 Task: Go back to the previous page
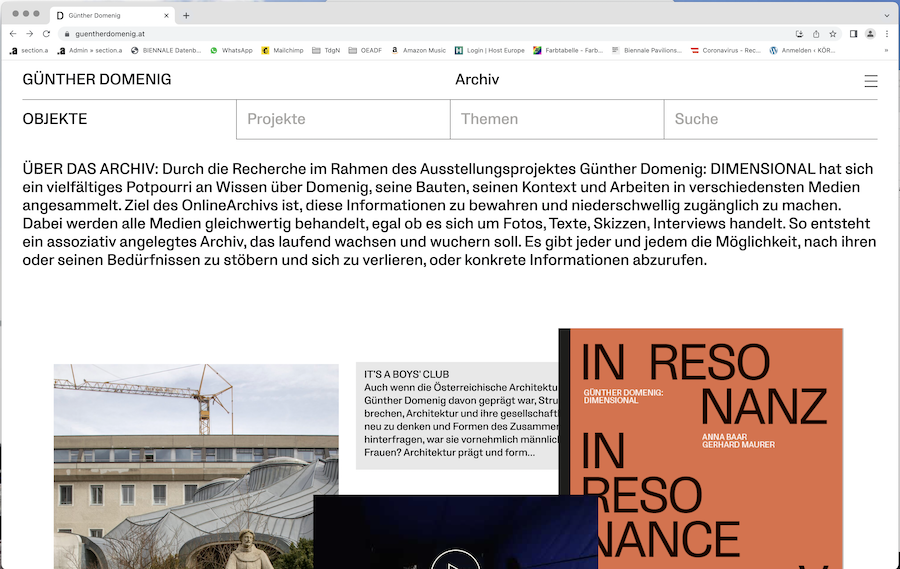click(x=13, y=34)
